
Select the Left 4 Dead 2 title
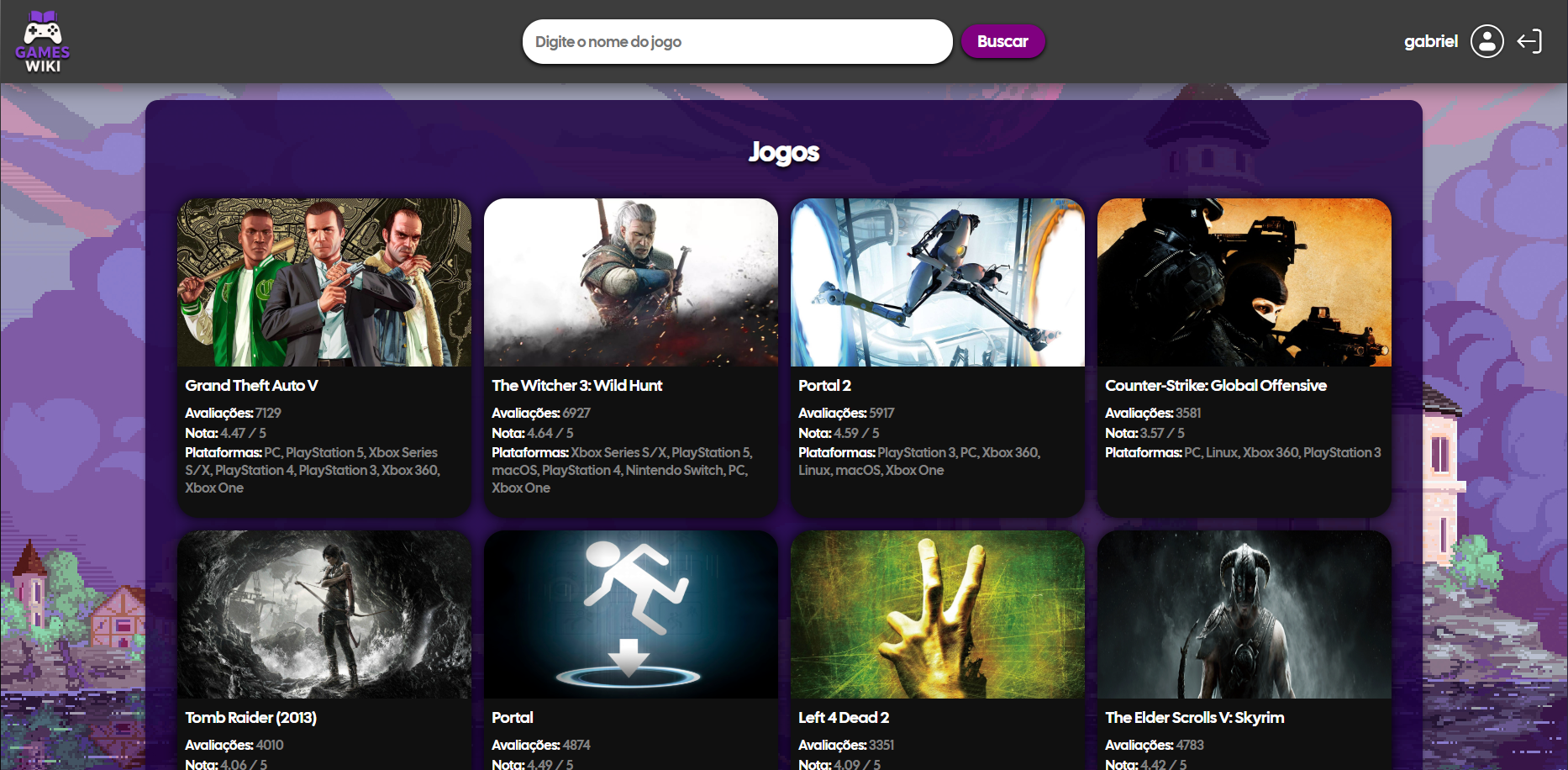844,718
